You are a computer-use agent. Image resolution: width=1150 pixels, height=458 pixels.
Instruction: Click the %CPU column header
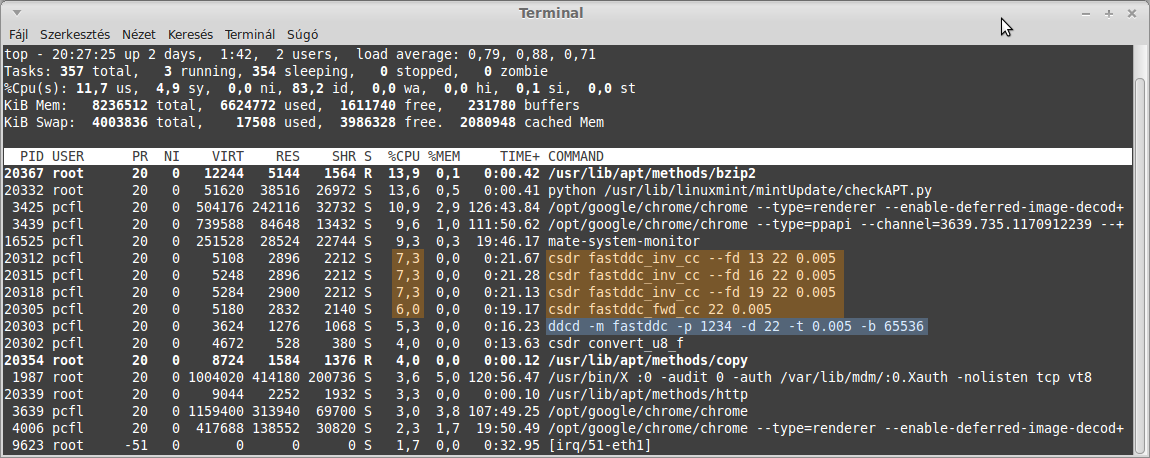[403, 156]
